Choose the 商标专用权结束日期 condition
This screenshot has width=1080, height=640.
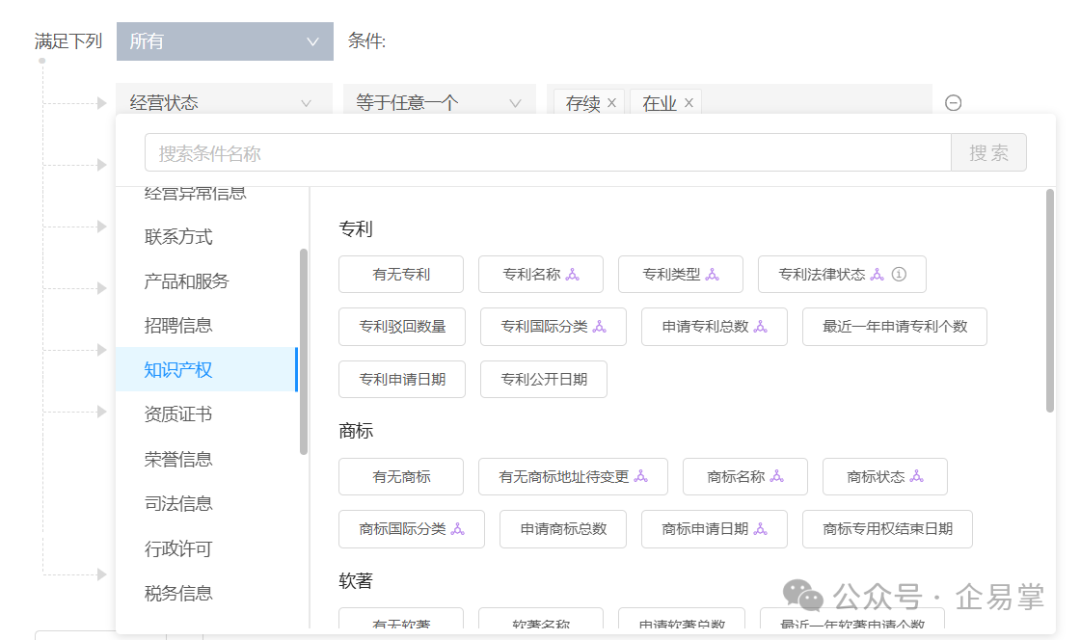tap(887, 529)
